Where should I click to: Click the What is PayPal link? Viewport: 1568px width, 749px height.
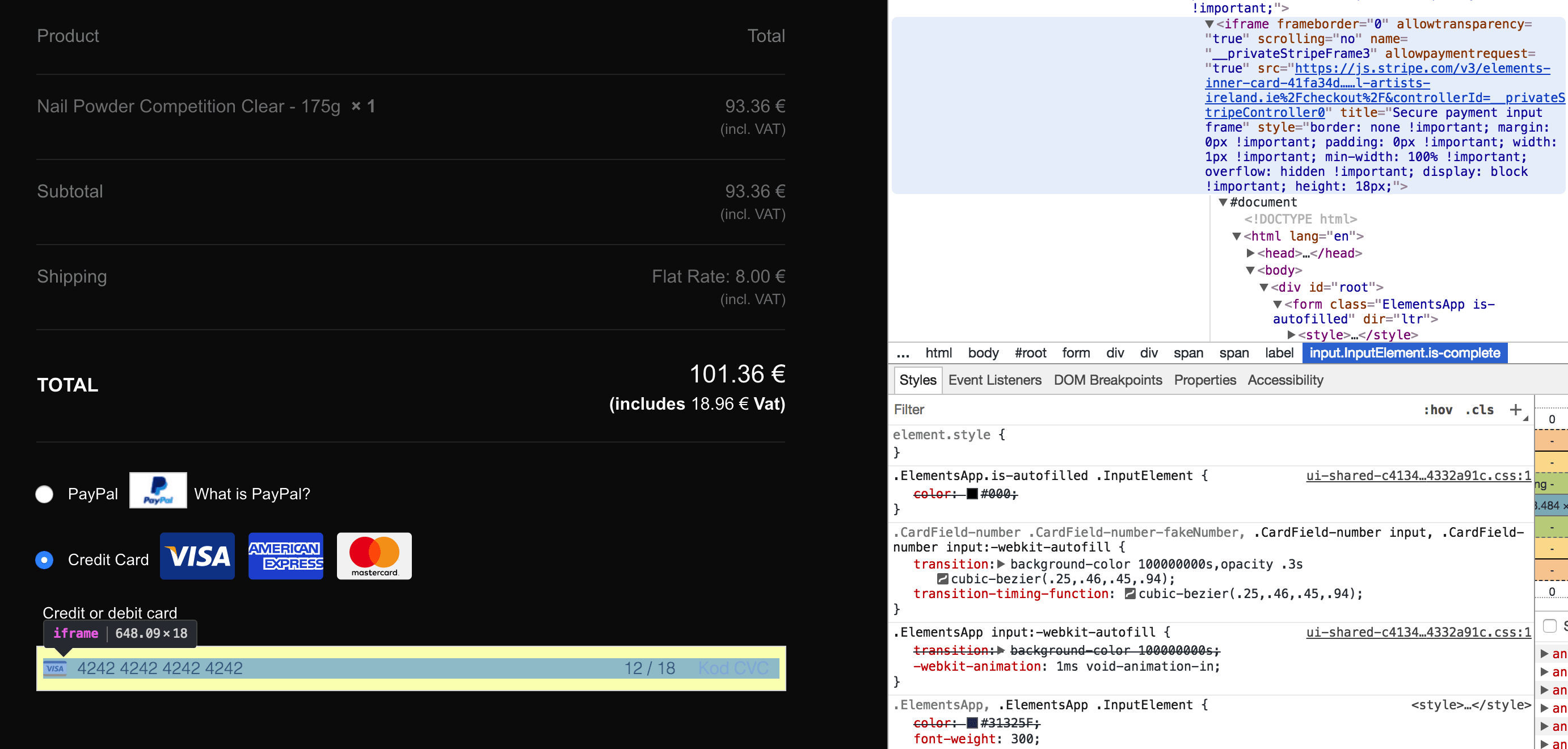point(252,494)
